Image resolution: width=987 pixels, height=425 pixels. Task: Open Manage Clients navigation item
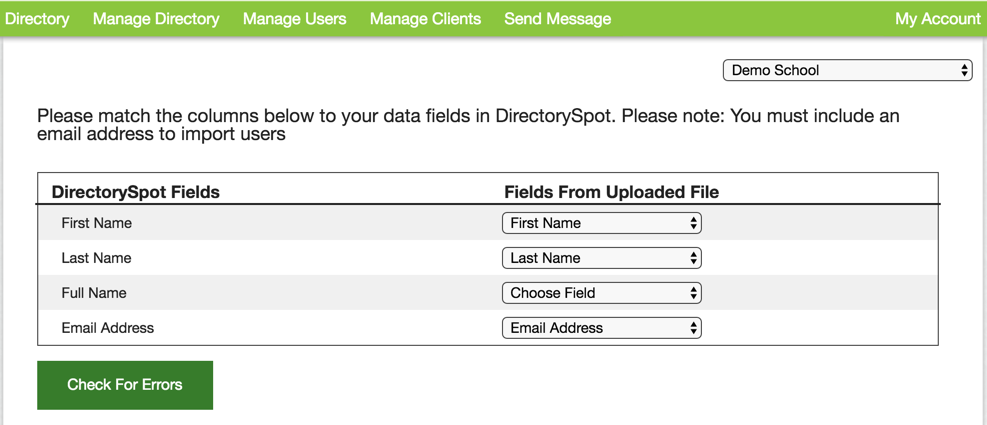pyautogui.click(x=425, y=19)
